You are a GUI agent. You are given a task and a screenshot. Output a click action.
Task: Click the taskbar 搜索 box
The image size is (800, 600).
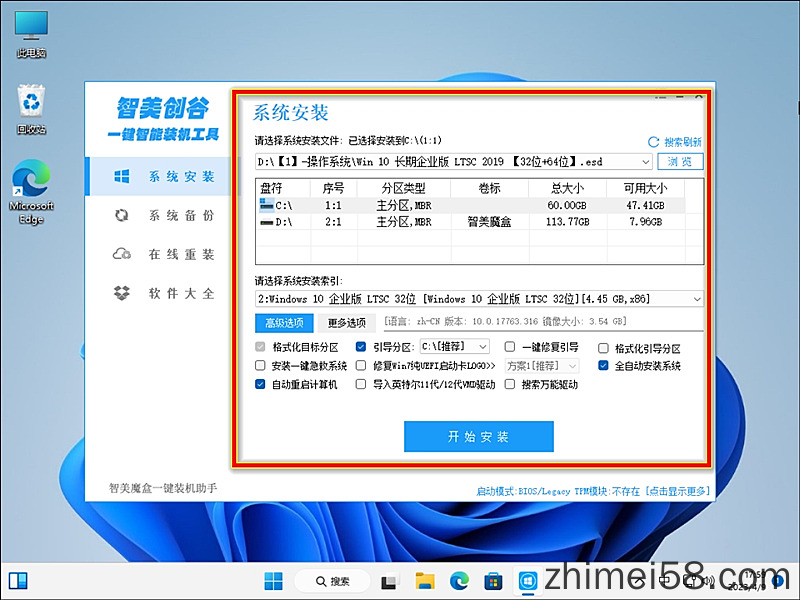332,581
